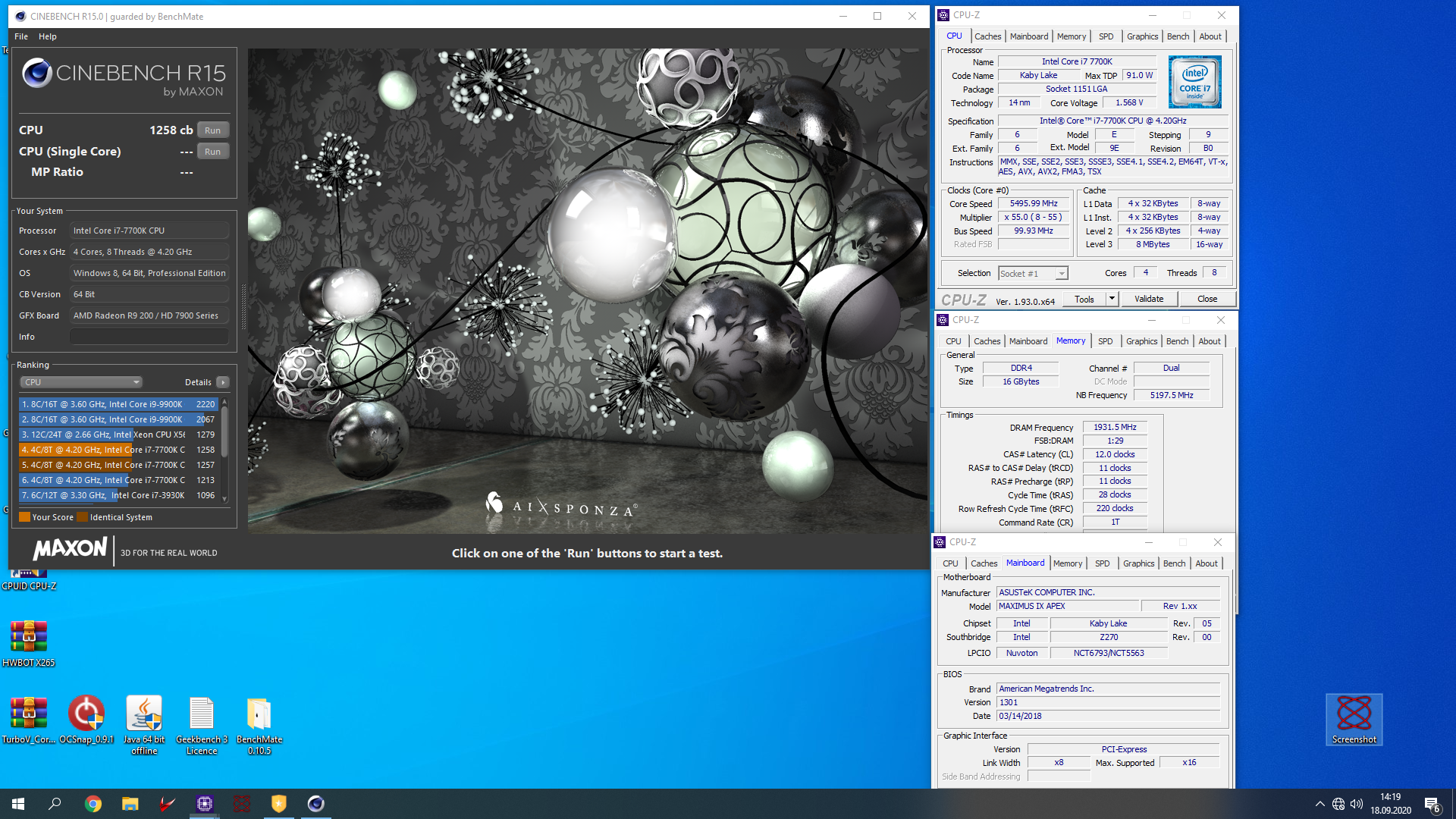
Task: Click the Processor field Intel Core i7-7700K CPU
Action: [149, 231]
